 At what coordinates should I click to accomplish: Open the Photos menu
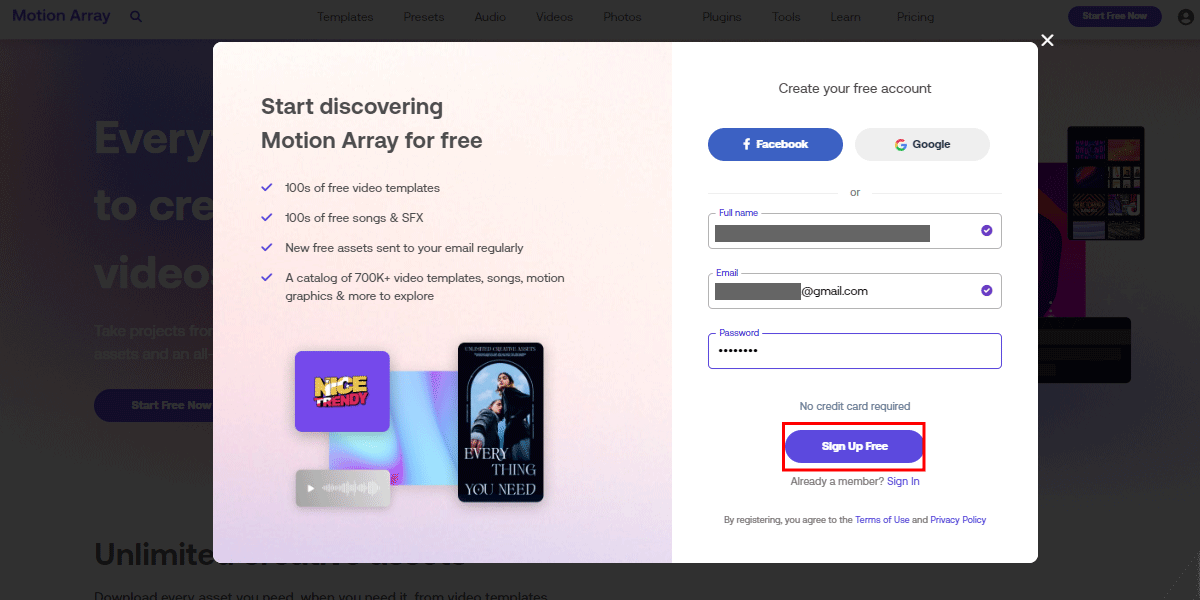tap(623, 17)
